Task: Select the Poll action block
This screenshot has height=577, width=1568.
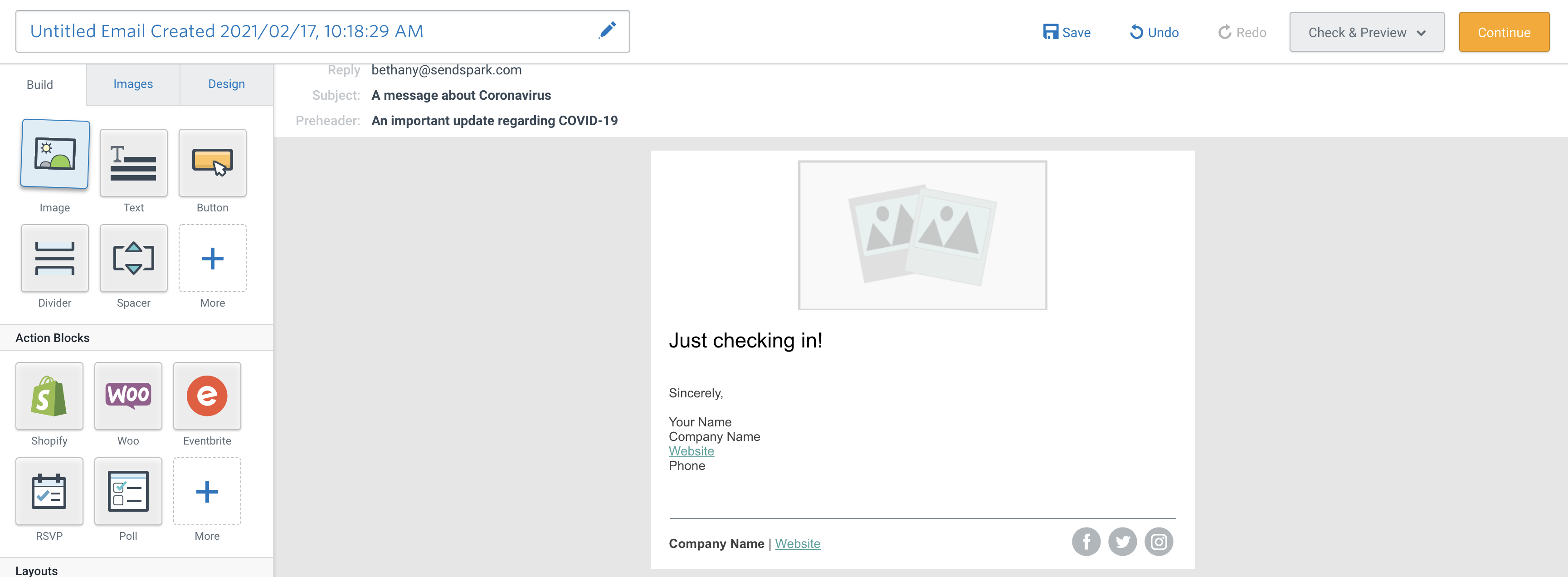Action: click(128, 491)
